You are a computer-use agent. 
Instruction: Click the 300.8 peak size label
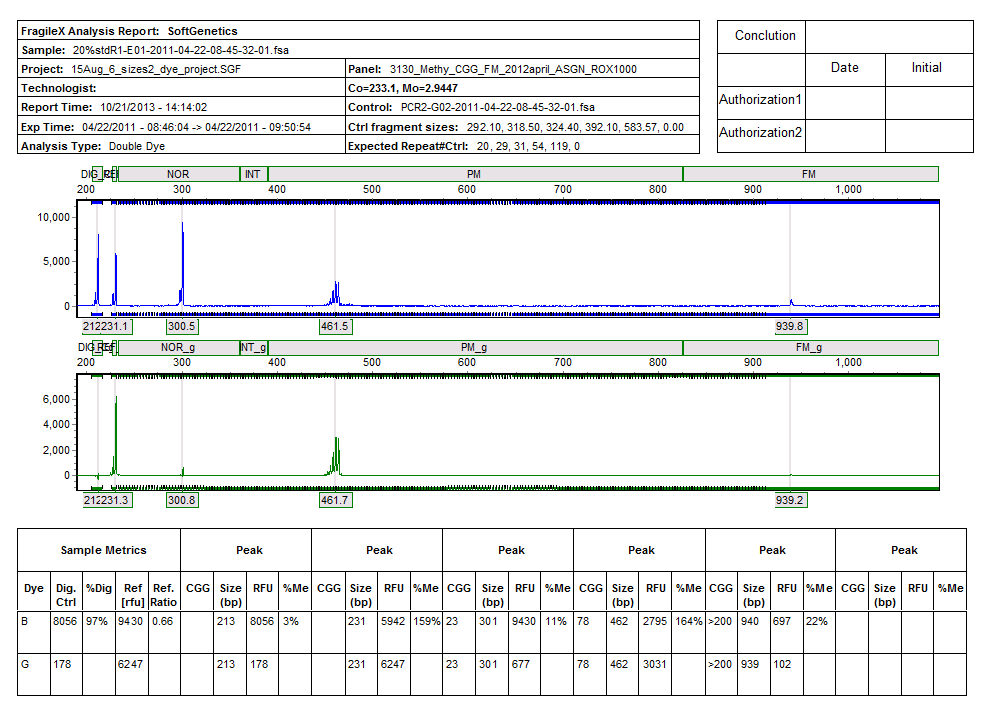click(182, 500)
